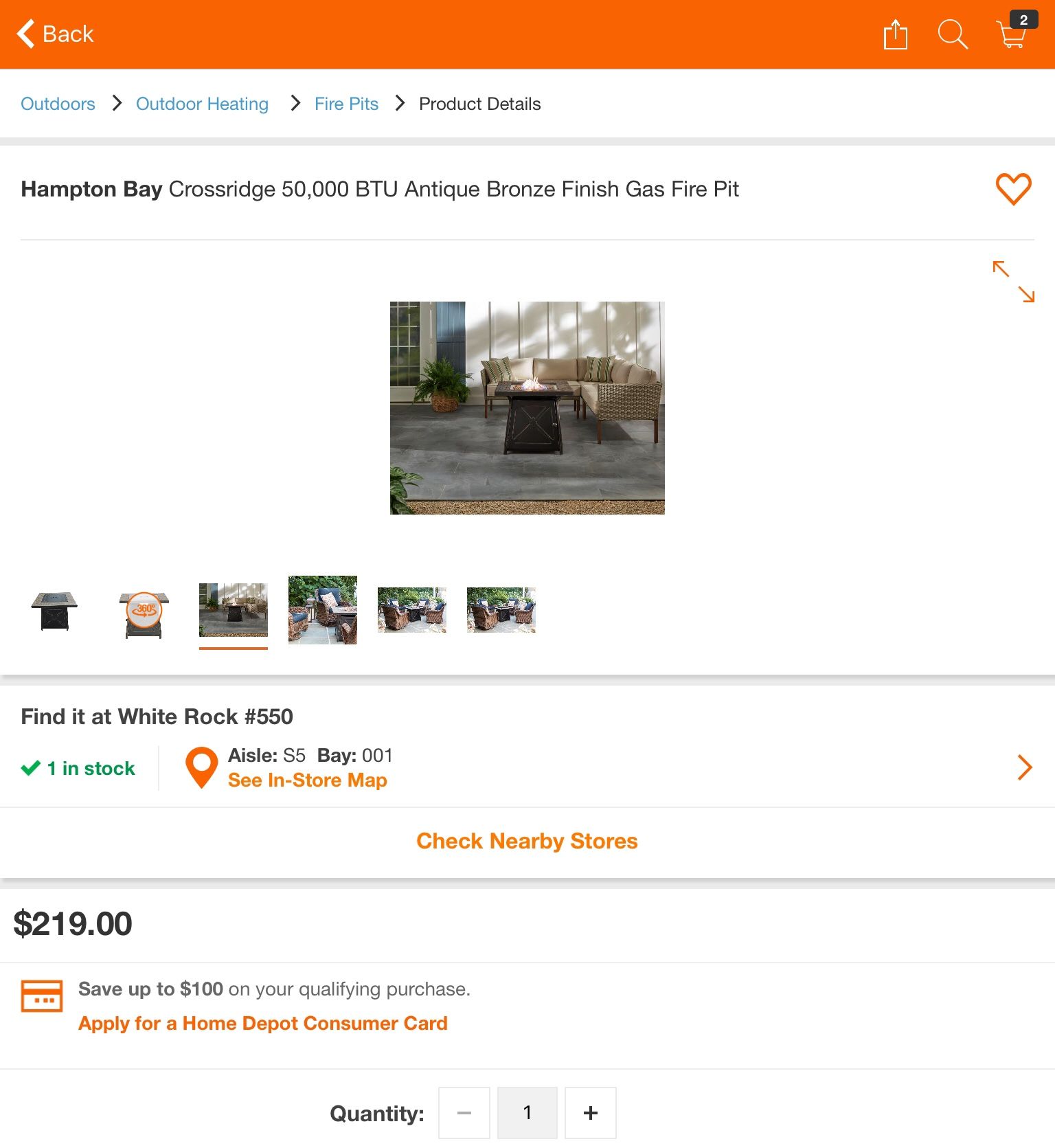Open the shopping cart icon
The width and height of the screenshot is (1055, 1148).
[1016, 31]
